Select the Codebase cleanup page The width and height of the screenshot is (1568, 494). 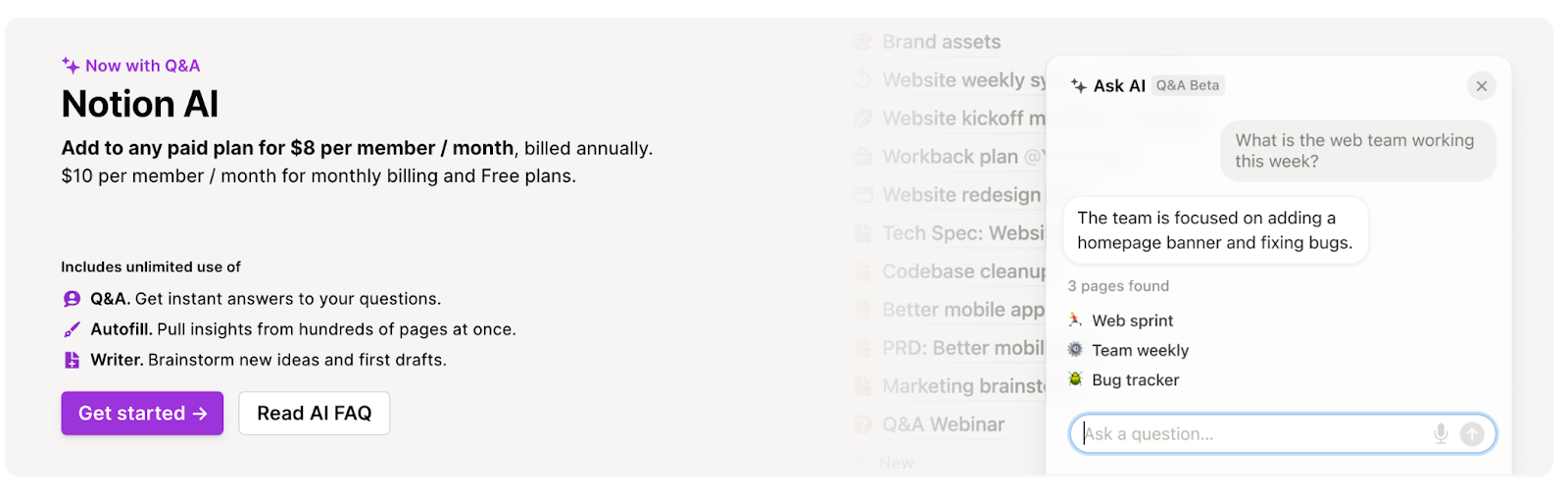point(962,272)
